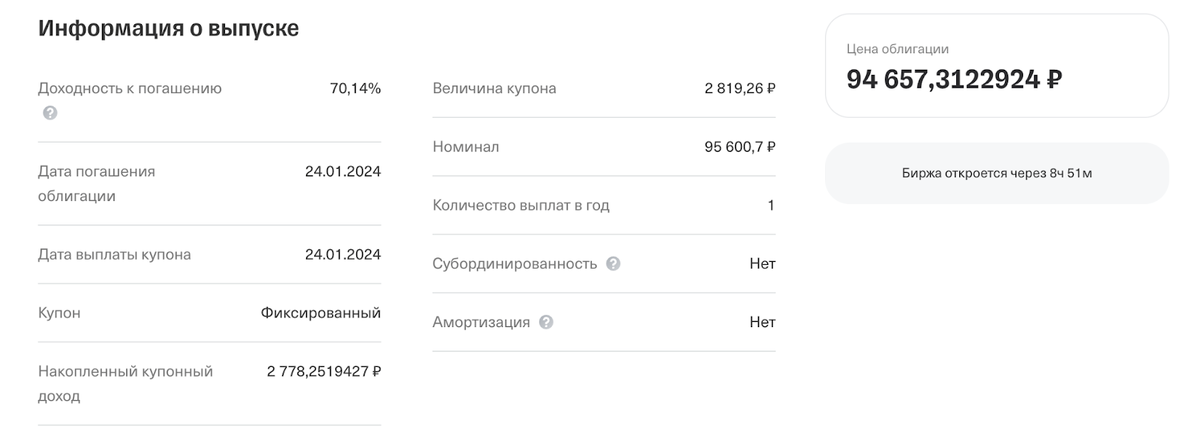Click the Величина купона amount 2 819,26 ₽
1200x448 pixels.
click(740, 88)
